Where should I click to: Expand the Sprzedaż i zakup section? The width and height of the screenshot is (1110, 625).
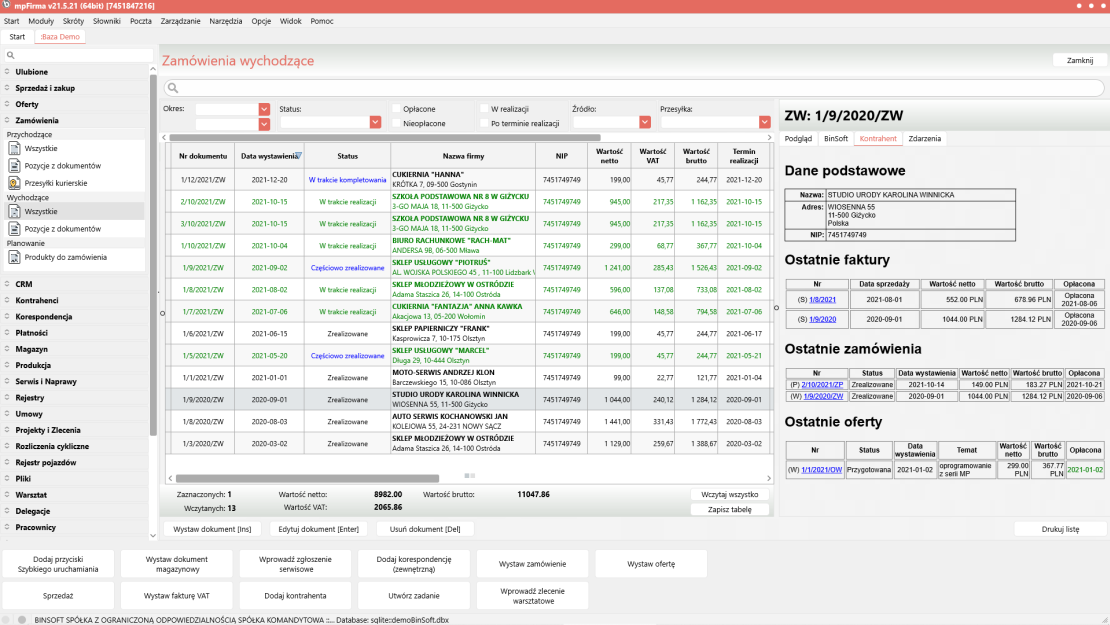click(45, 88)
